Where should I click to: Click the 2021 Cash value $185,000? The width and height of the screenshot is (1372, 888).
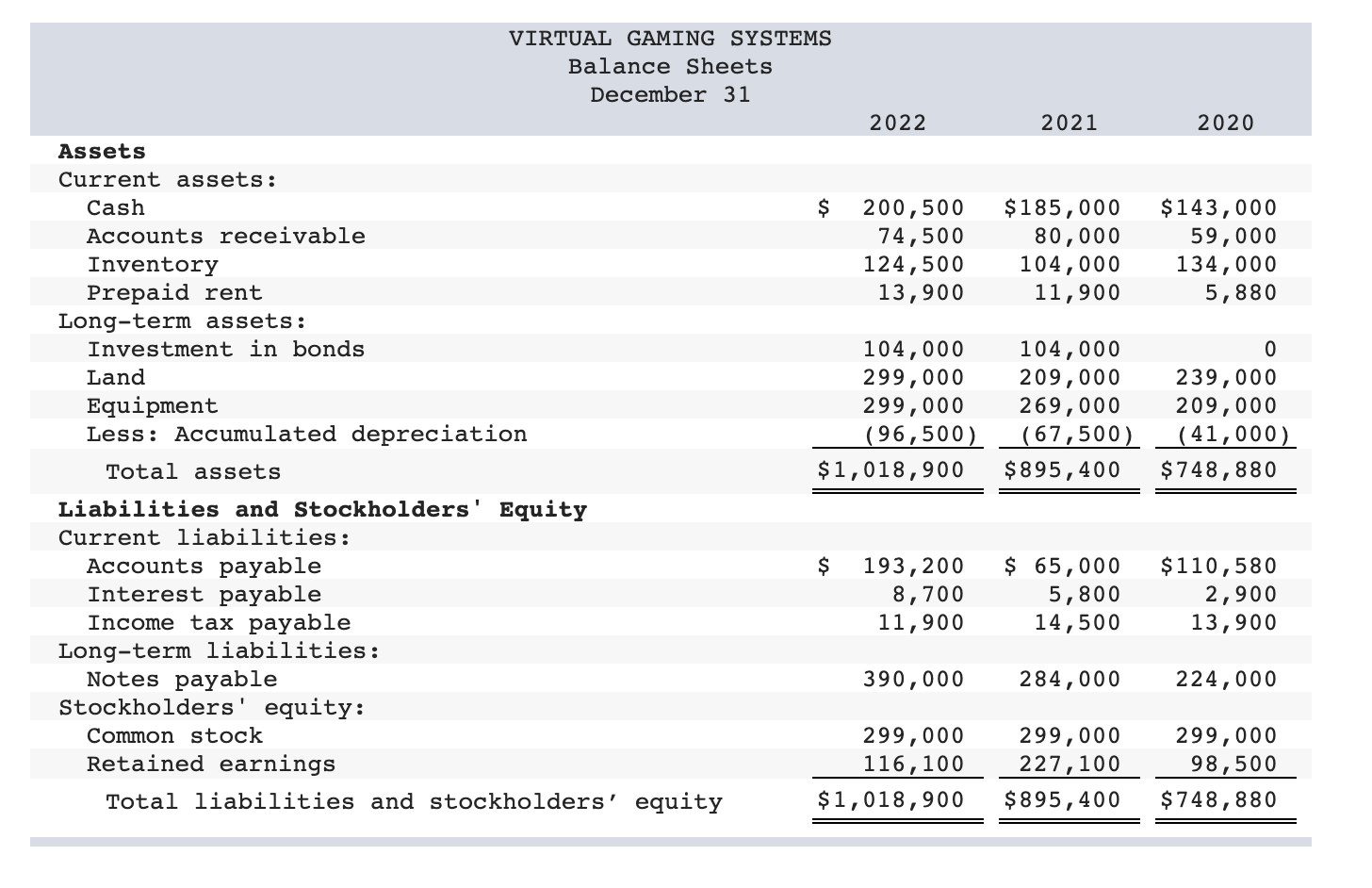pos(1063,208)
